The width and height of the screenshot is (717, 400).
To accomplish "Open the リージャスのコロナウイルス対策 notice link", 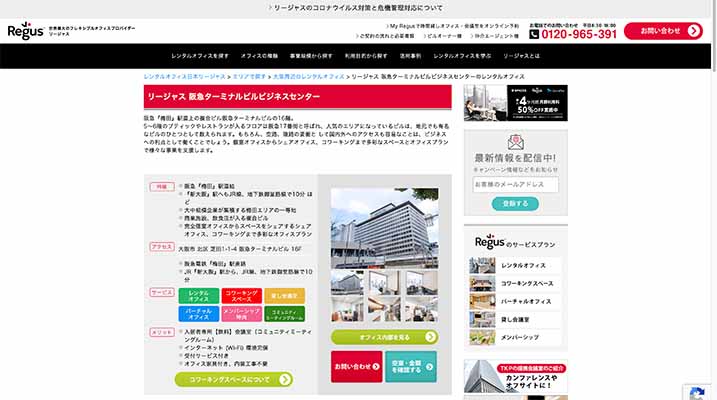I will point(356,8).
